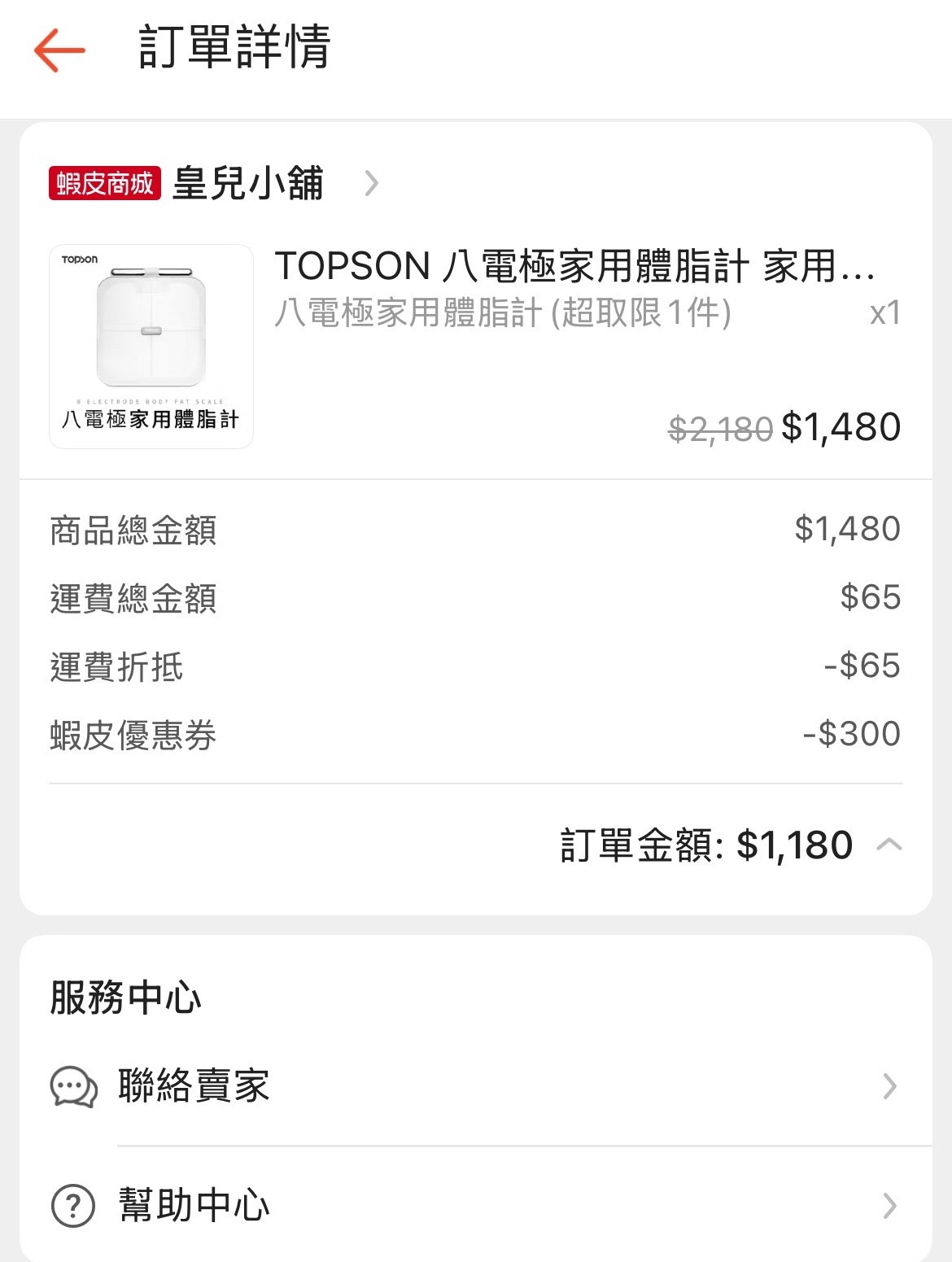Open the 蝦皮商城 mall badge
The image size is (952, 1262).
105,183
